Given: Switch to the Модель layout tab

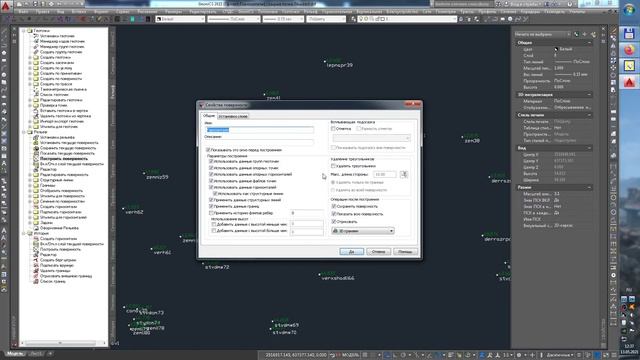Looking at the screenshot, I should pos(15,353).
